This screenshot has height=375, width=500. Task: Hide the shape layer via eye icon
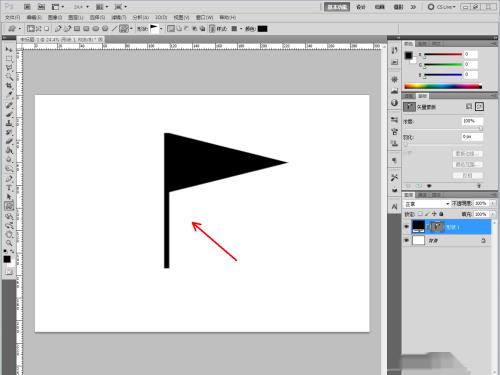(406, 227)
